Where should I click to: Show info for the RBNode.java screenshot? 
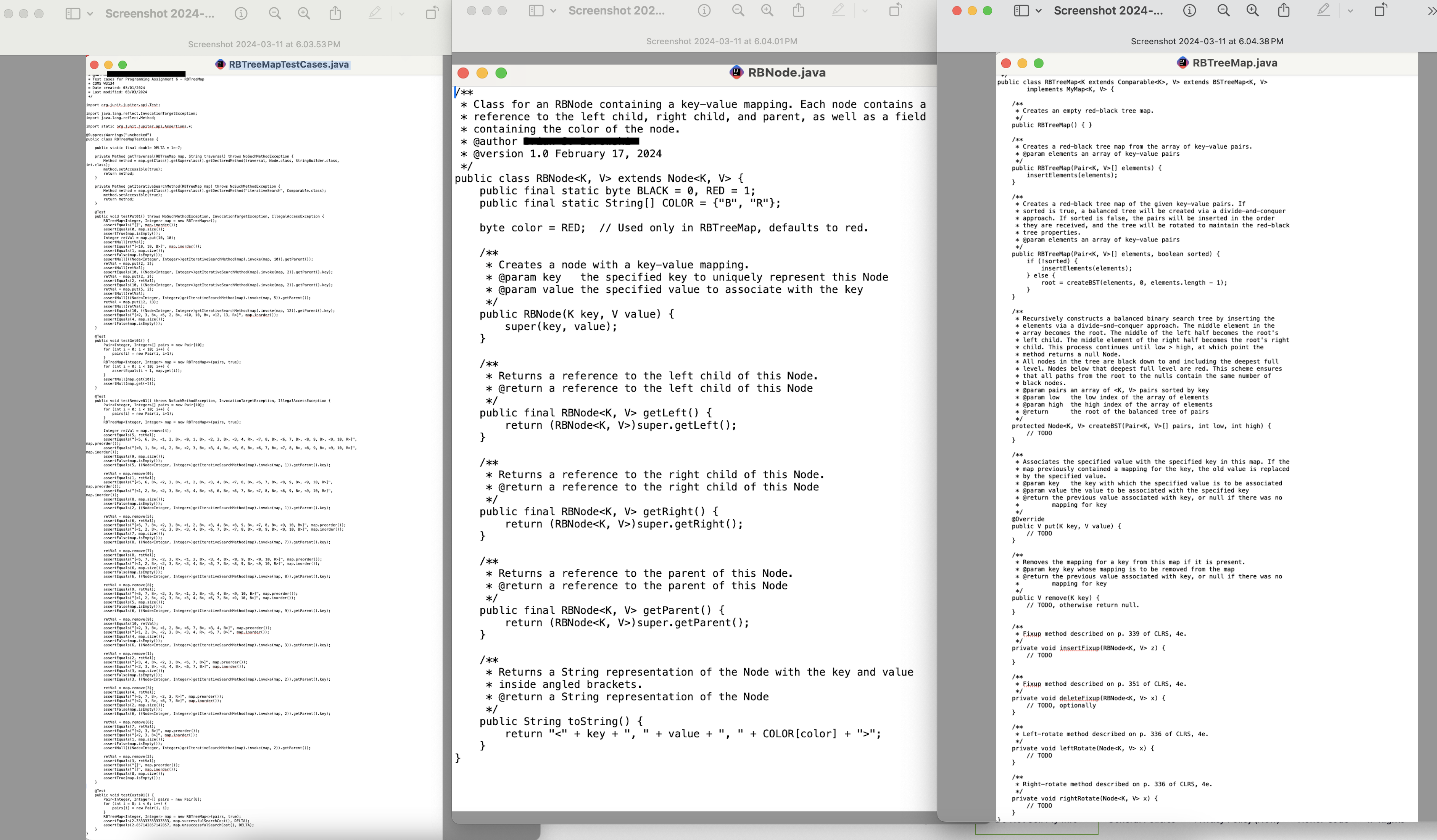tap(704, 10)
